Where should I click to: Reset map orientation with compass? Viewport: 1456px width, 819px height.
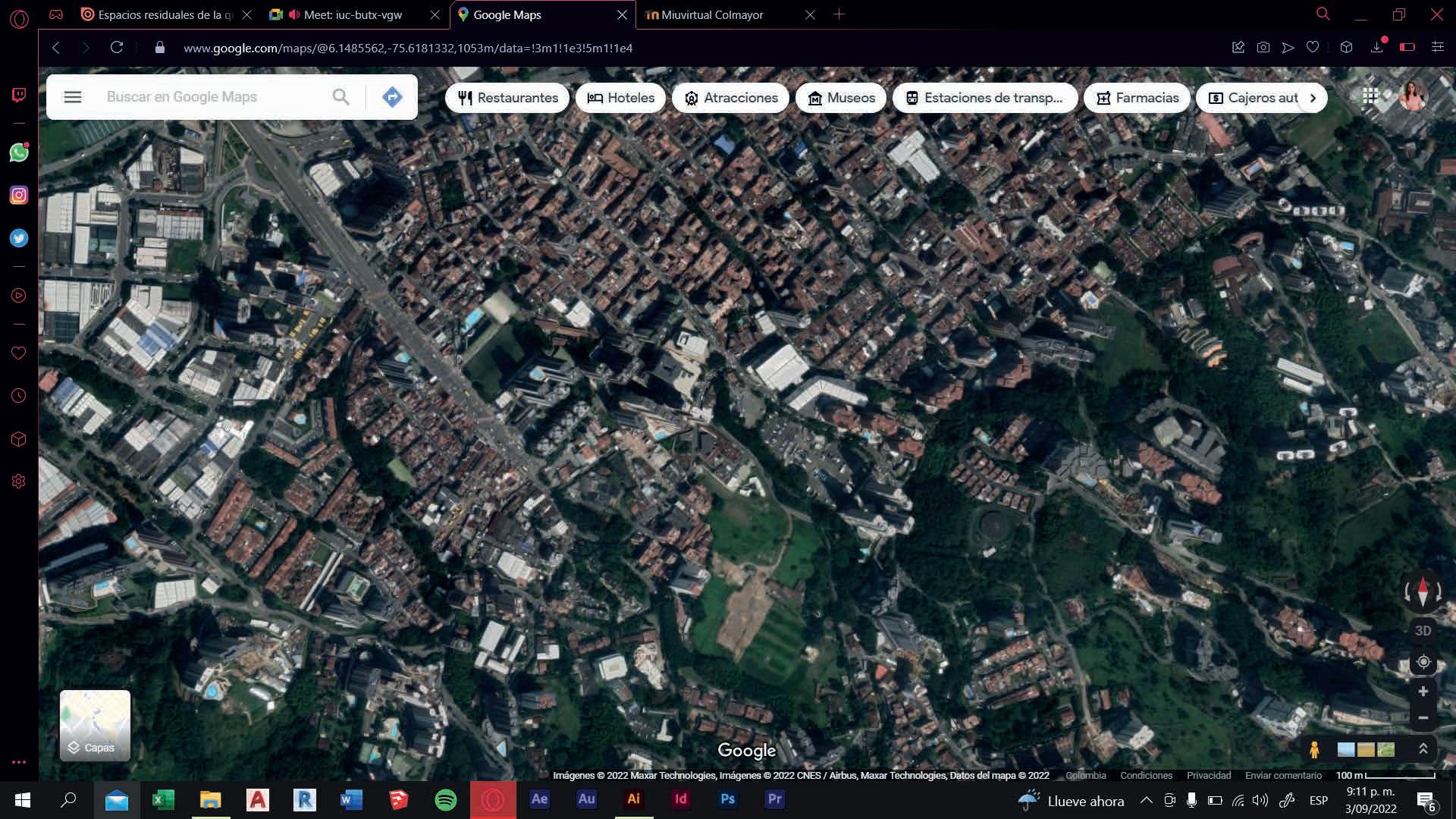click(x=1423, y=591)
